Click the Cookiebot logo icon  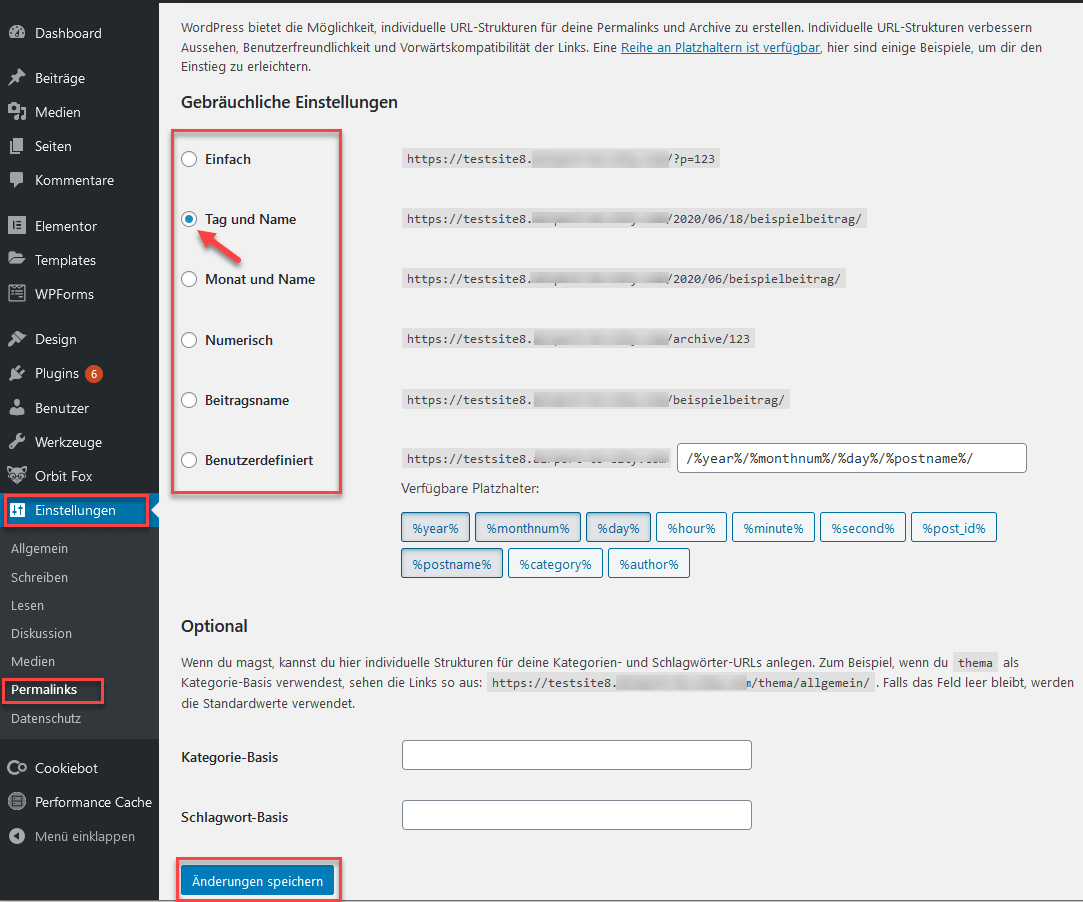[17, 767]
